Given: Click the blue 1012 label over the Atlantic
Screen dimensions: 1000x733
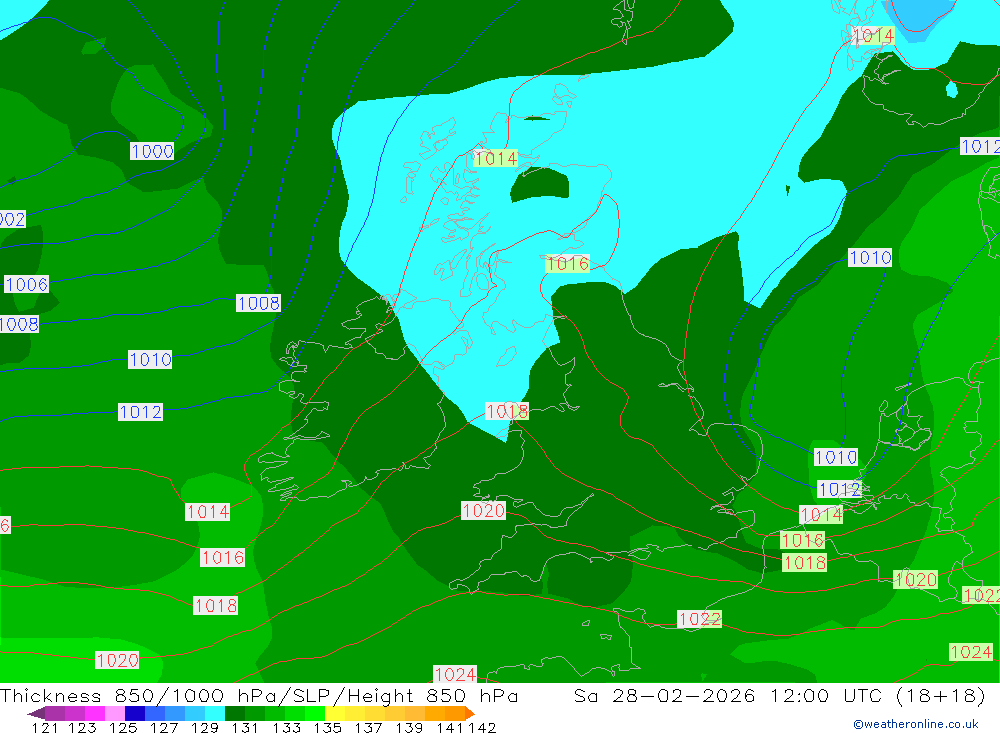Looking at the screenshot, I should tap(140, 411).
